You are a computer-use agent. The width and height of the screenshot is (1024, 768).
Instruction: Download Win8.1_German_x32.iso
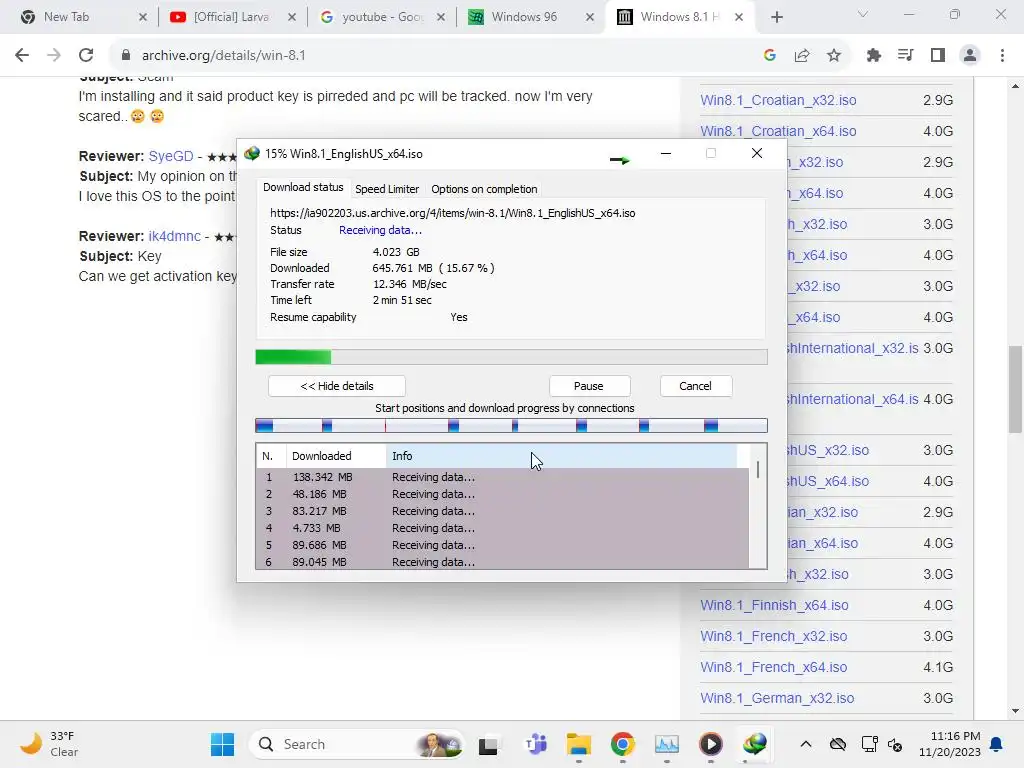(777, 698)
